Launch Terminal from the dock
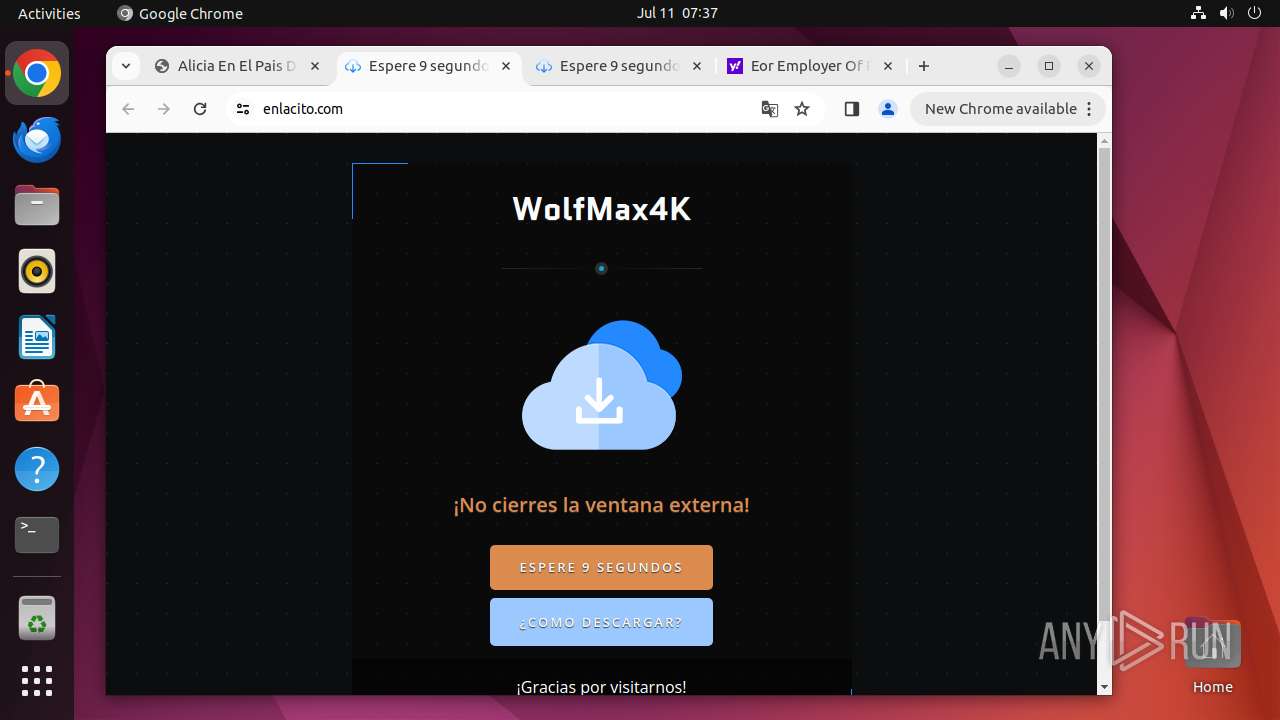1280x720 pixels. tap(37, 535)
